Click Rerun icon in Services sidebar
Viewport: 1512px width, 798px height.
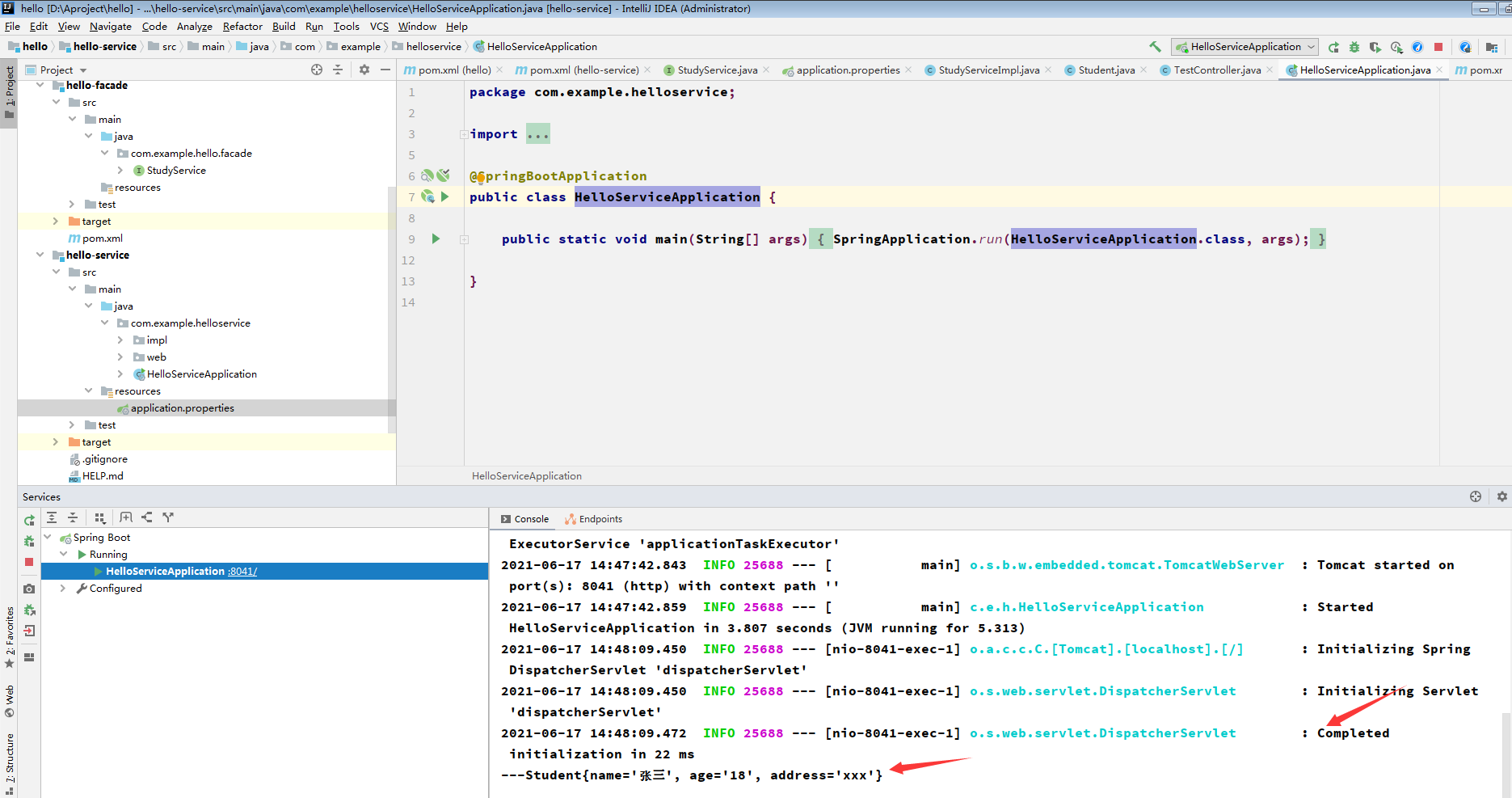click(x=29, y=520)
